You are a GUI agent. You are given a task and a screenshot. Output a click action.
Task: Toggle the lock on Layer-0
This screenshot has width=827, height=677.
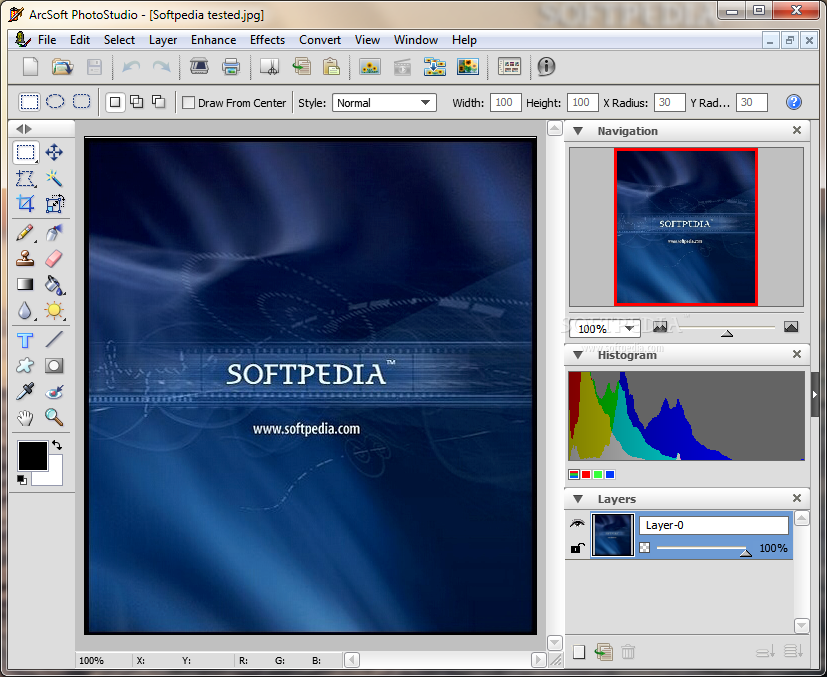pos(578,548)
